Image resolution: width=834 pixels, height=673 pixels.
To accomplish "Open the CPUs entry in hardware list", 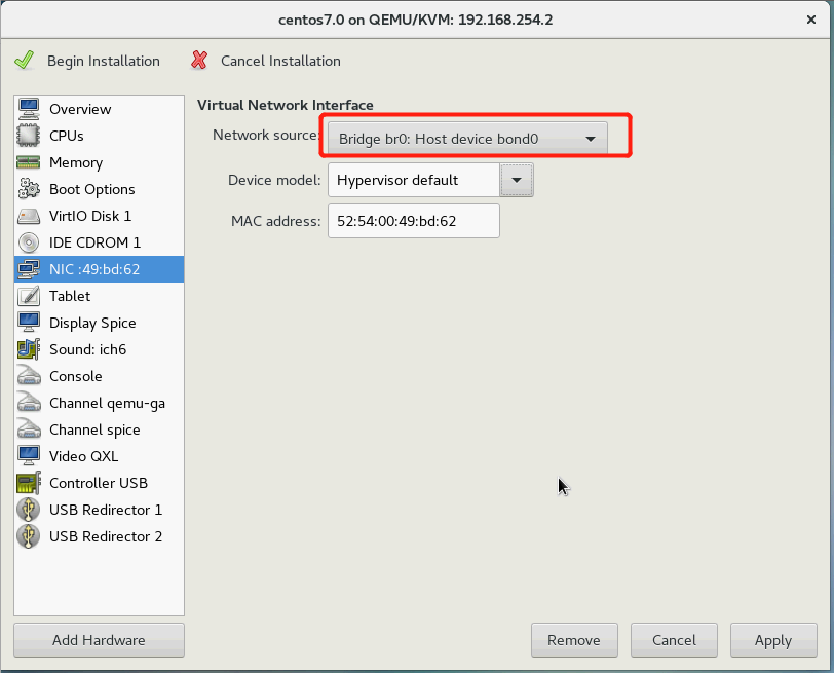I will click(99, 136).
